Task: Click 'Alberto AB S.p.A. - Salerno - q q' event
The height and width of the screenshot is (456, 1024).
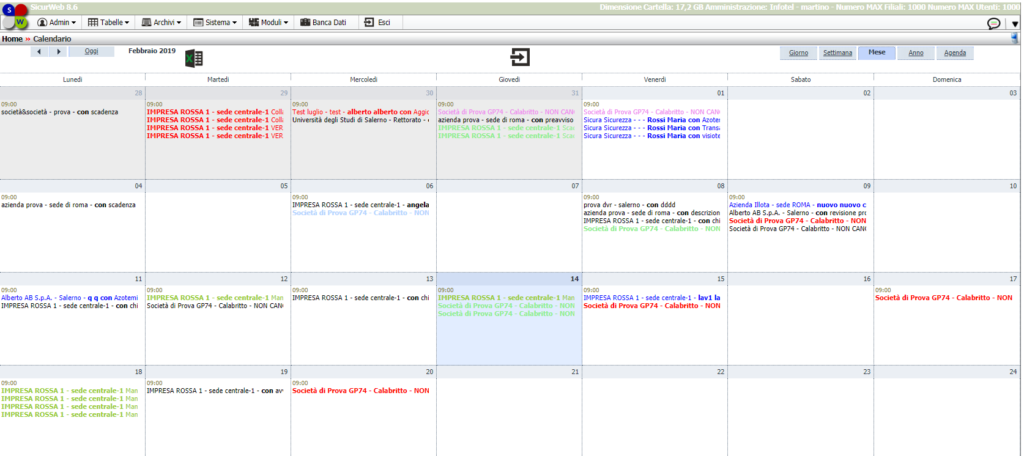Action: pyautogui.click(x=70, y=297)
